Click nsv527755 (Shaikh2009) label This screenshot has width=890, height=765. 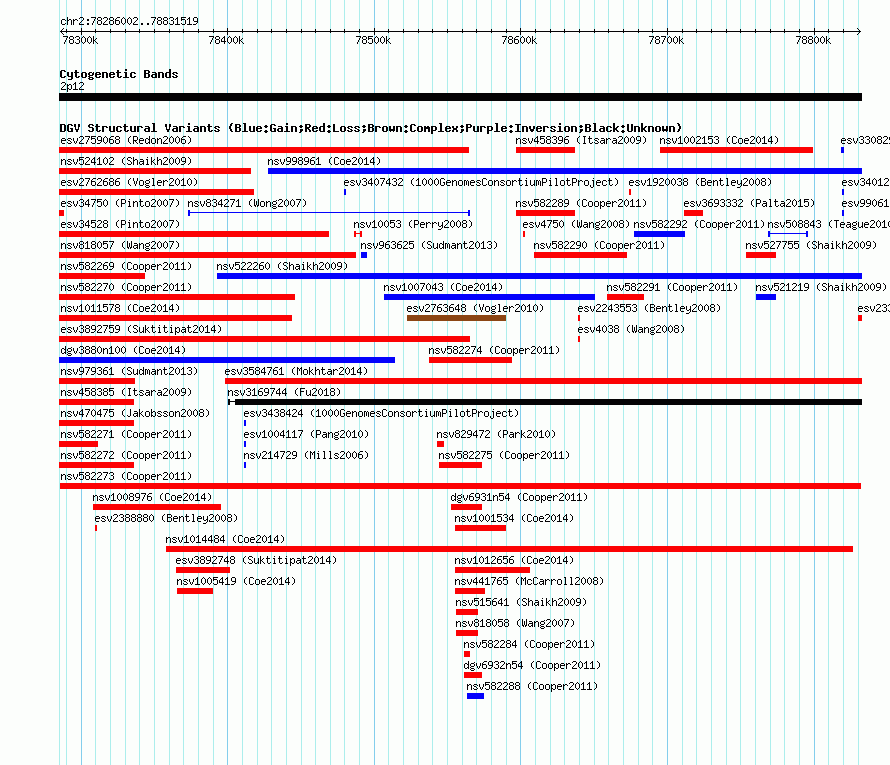click(x=811, y=245)
